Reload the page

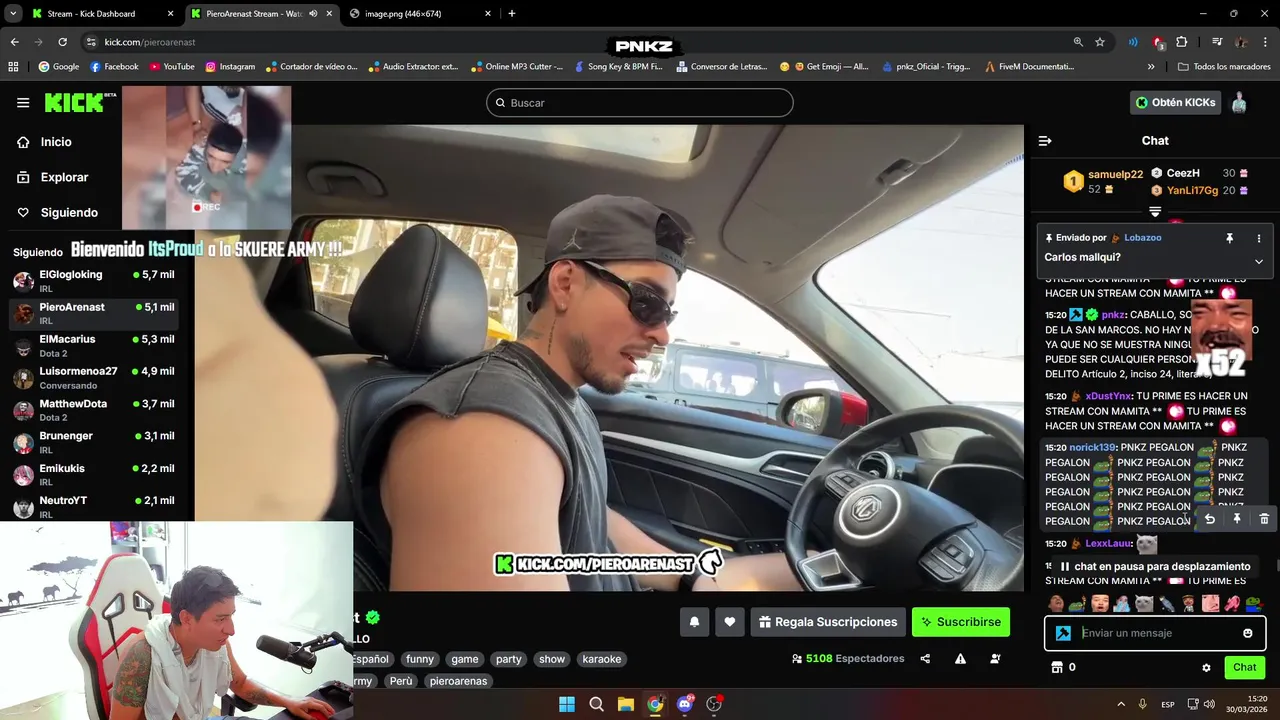[62, 42]
